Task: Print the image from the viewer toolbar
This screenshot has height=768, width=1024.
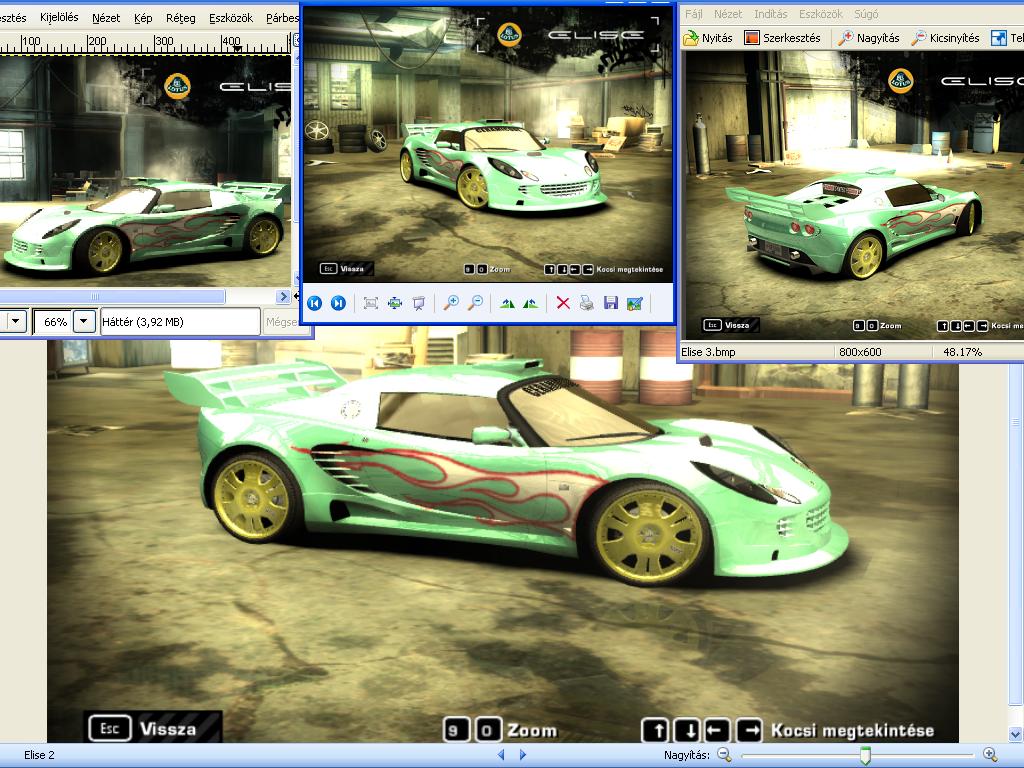Action: 586,303
